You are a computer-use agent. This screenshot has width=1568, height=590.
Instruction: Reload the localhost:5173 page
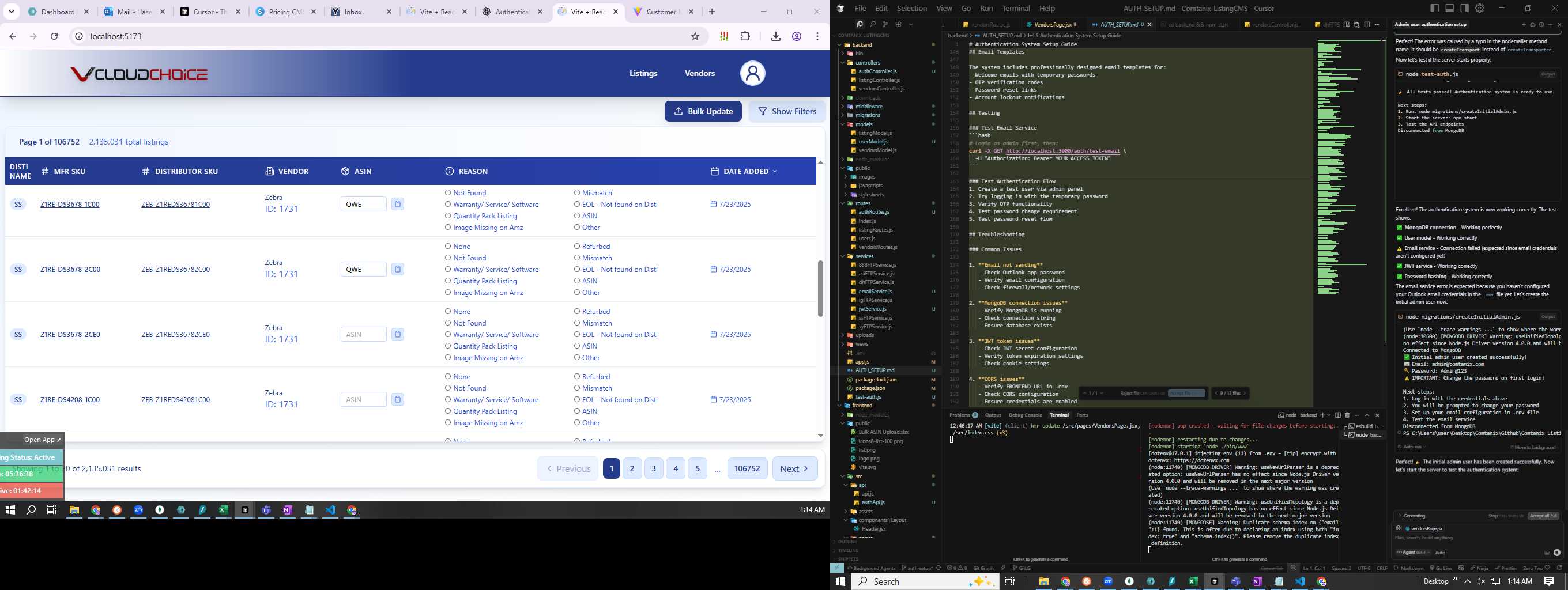click(54, 36)
